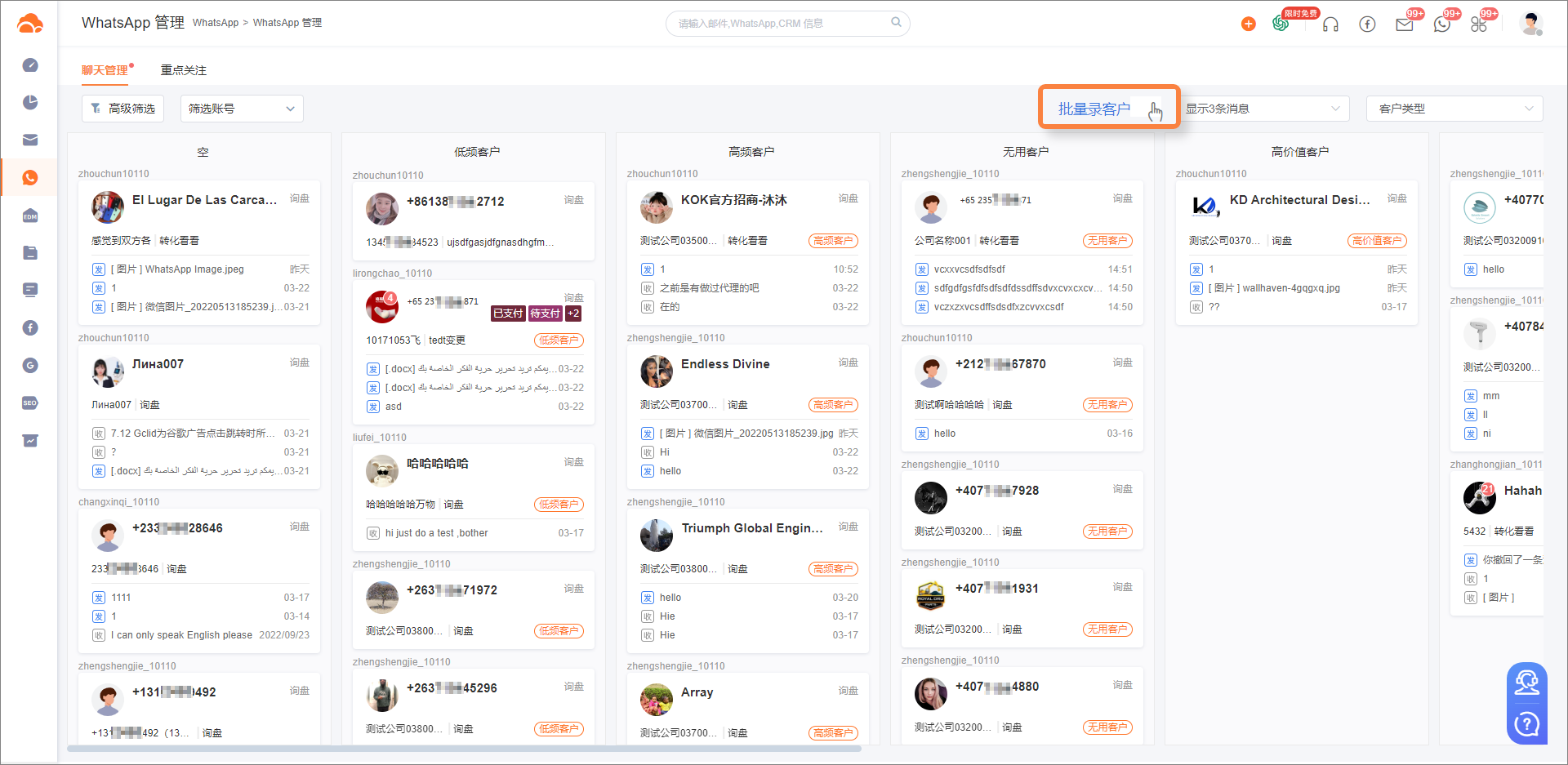Open message wallhaven-4gqgxq.jpg
1568x765 pixels.
[1274, 288]
